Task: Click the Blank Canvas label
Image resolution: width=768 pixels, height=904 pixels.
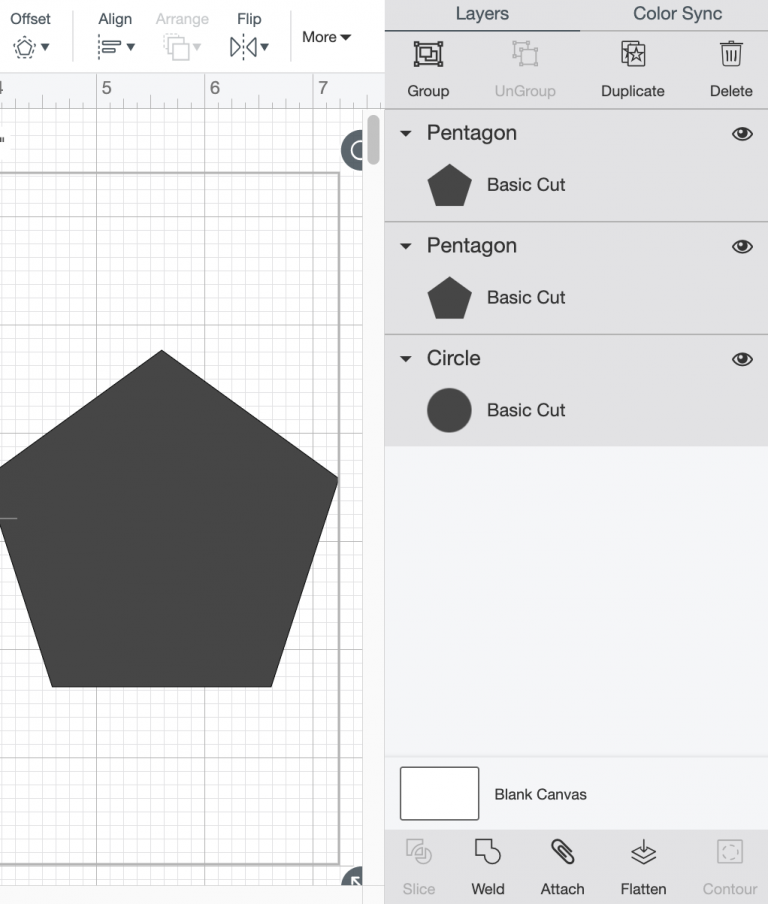Action: tap(540, 794)
